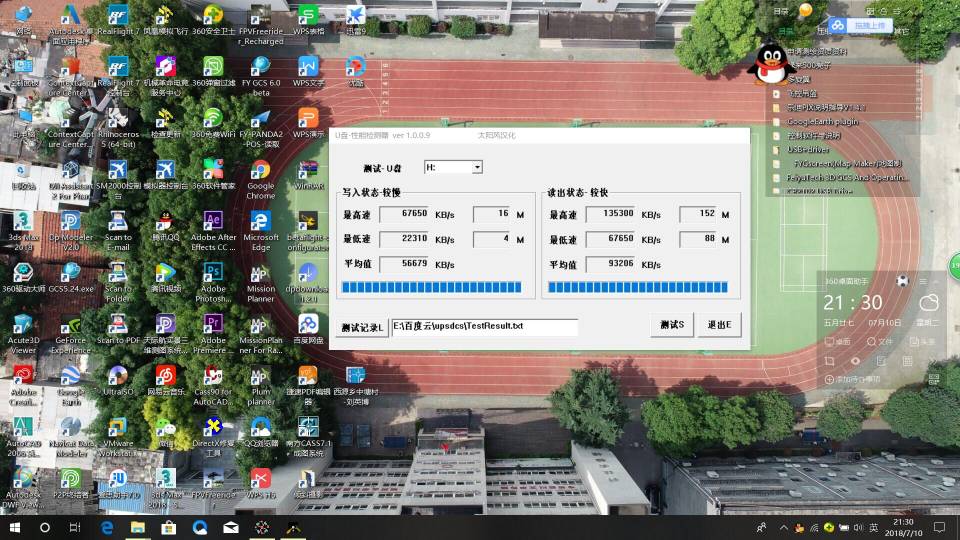Open the FPVFreerider_Recharged desktop icon
Viewport: 960px width, 540px height.
coord(261,25)
